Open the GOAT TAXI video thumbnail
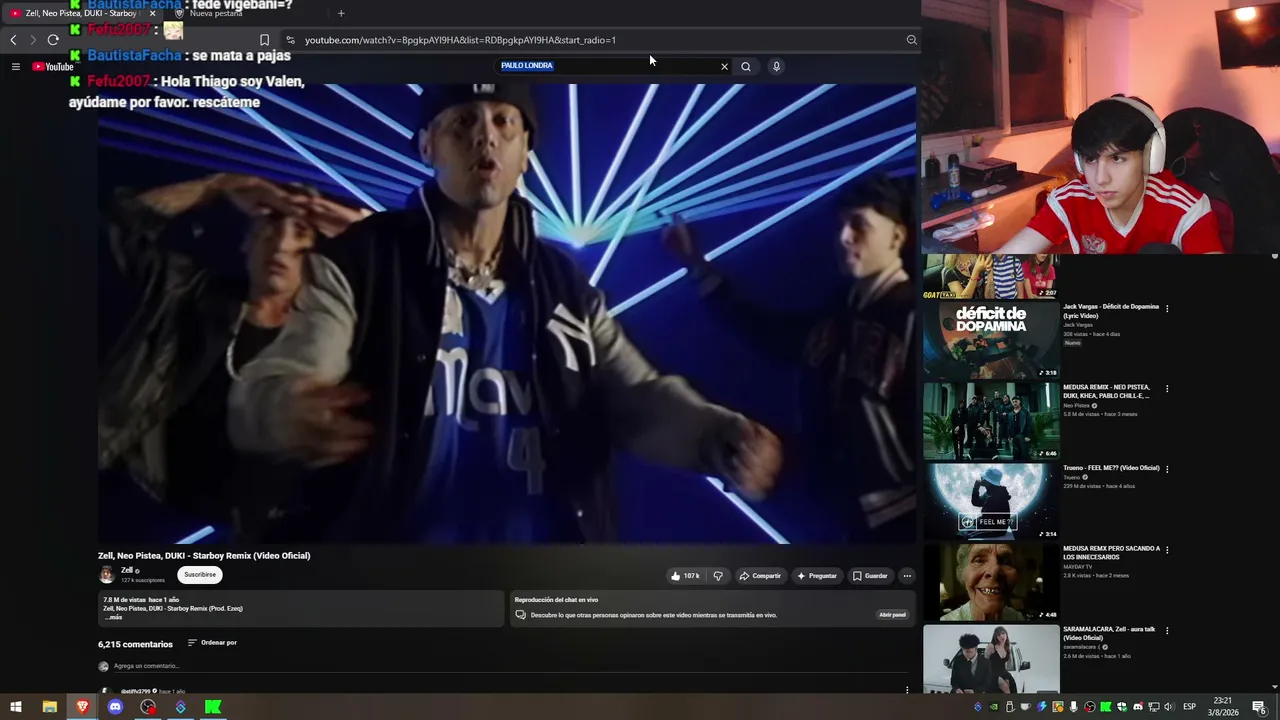Viewport: 1280px width, 720px height. pos(991,276)
